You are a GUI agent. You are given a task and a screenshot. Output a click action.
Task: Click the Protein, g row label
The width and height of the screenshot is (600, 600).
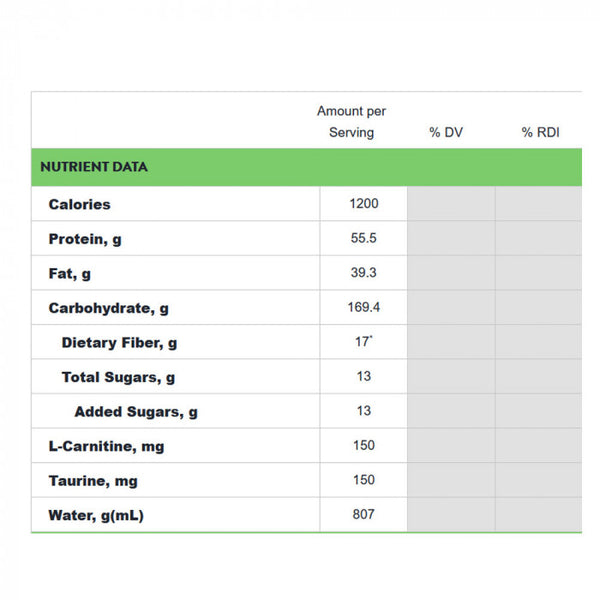coord(86,239)
